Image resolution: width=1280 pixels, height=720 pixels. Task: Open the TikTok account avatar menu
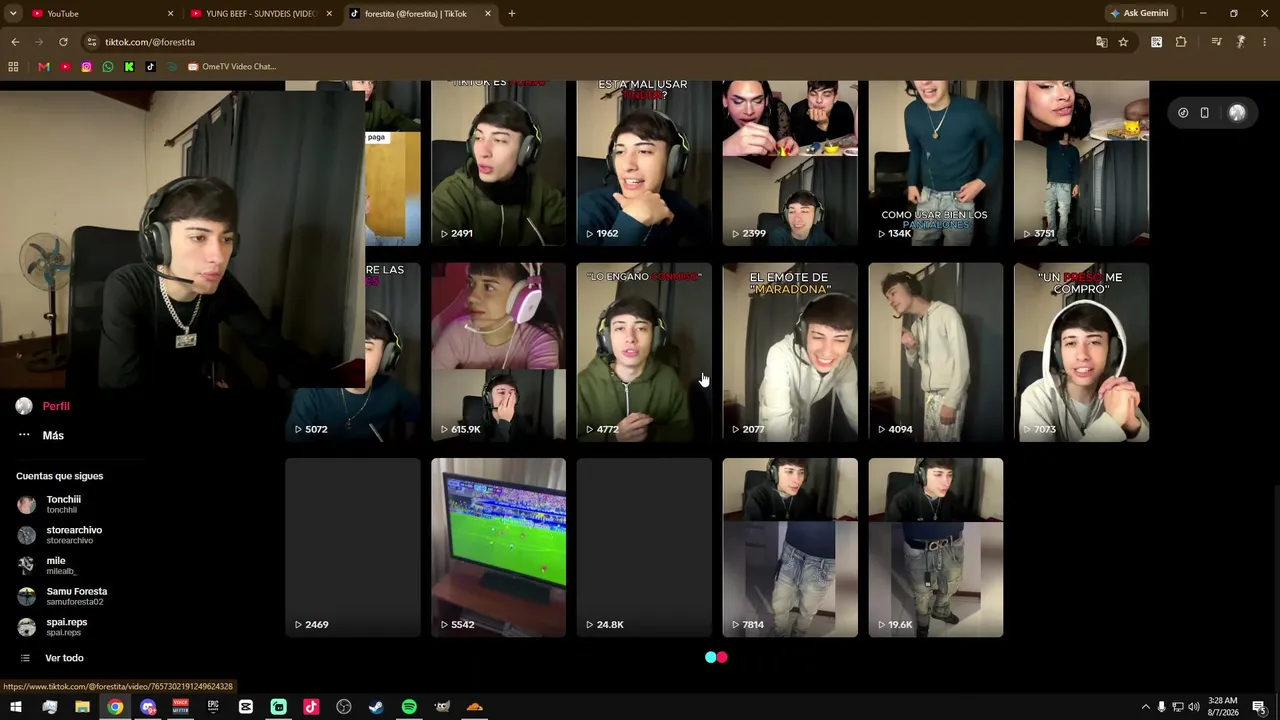1237,113
